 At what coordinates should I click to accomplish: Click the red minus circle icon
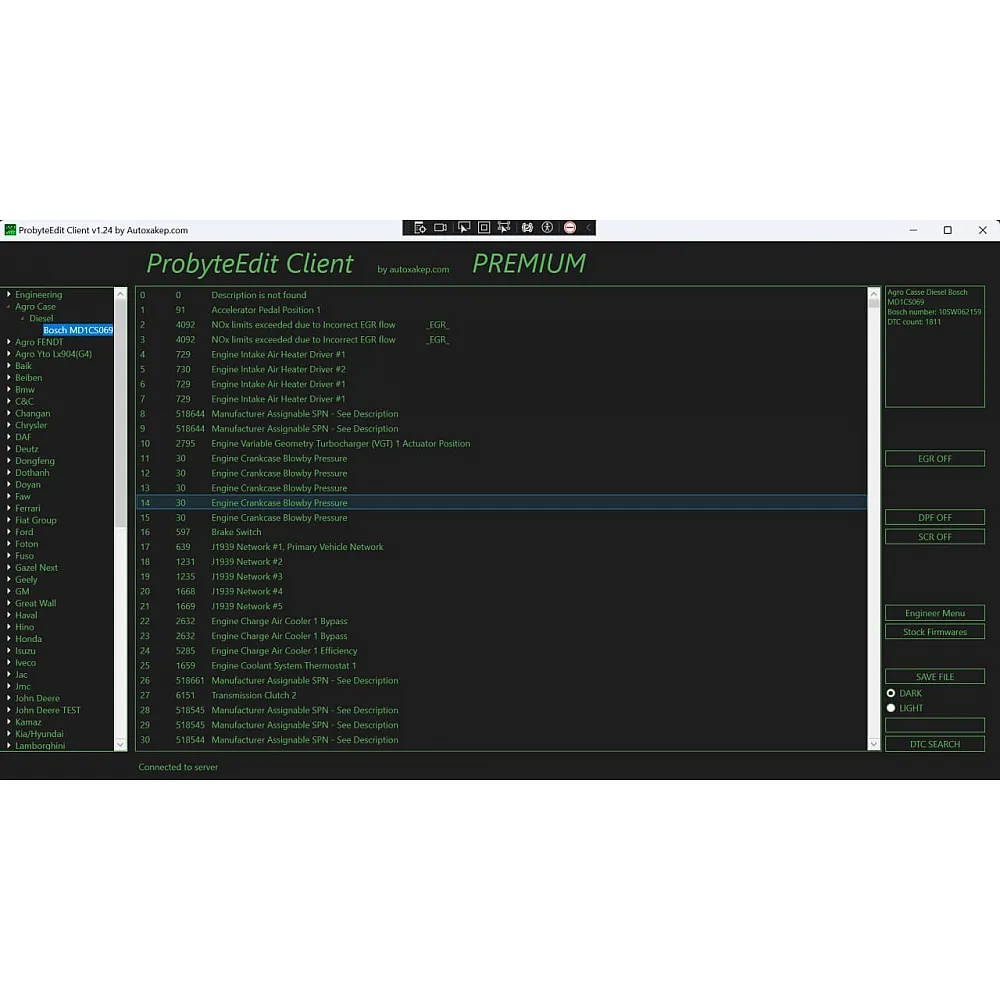[x=570, y=228]
